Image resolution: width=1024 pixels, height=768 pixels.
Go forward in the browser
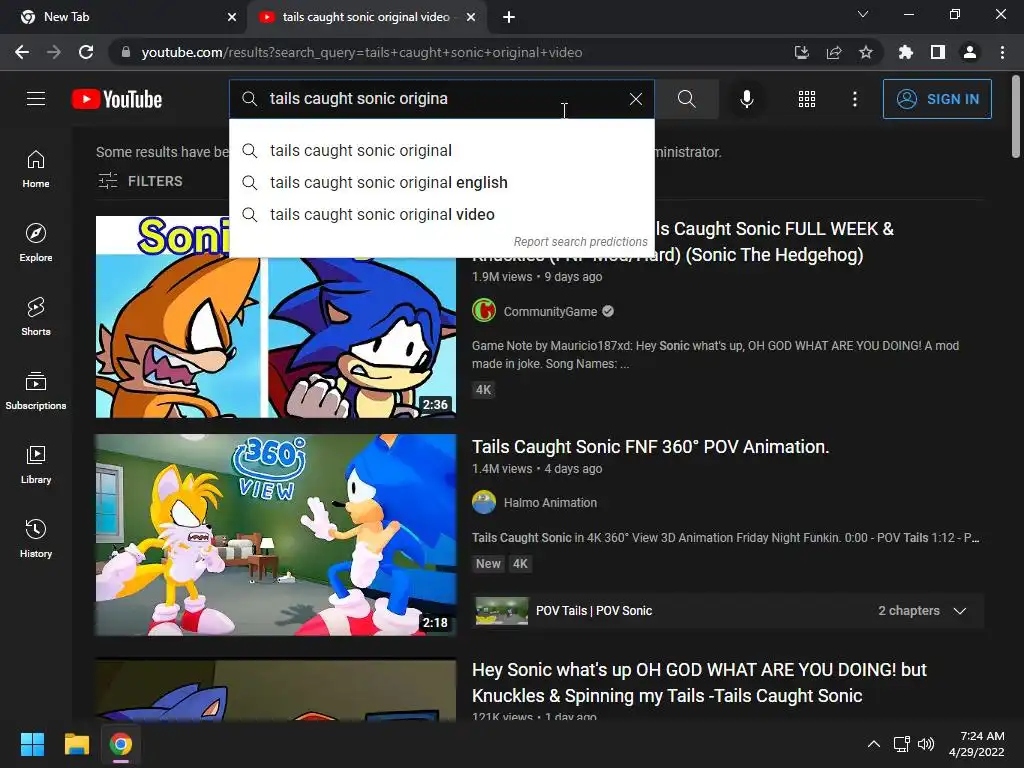pyautogui.click(x=54, y=52)
